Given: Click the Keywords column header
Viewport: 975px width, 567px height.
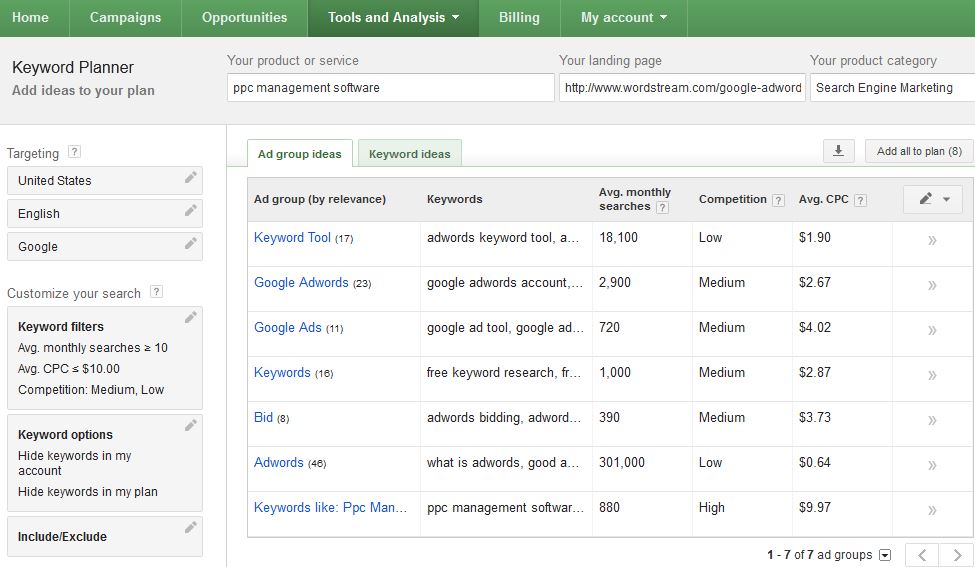Looking at the screenshot, I should coord(455,199).
